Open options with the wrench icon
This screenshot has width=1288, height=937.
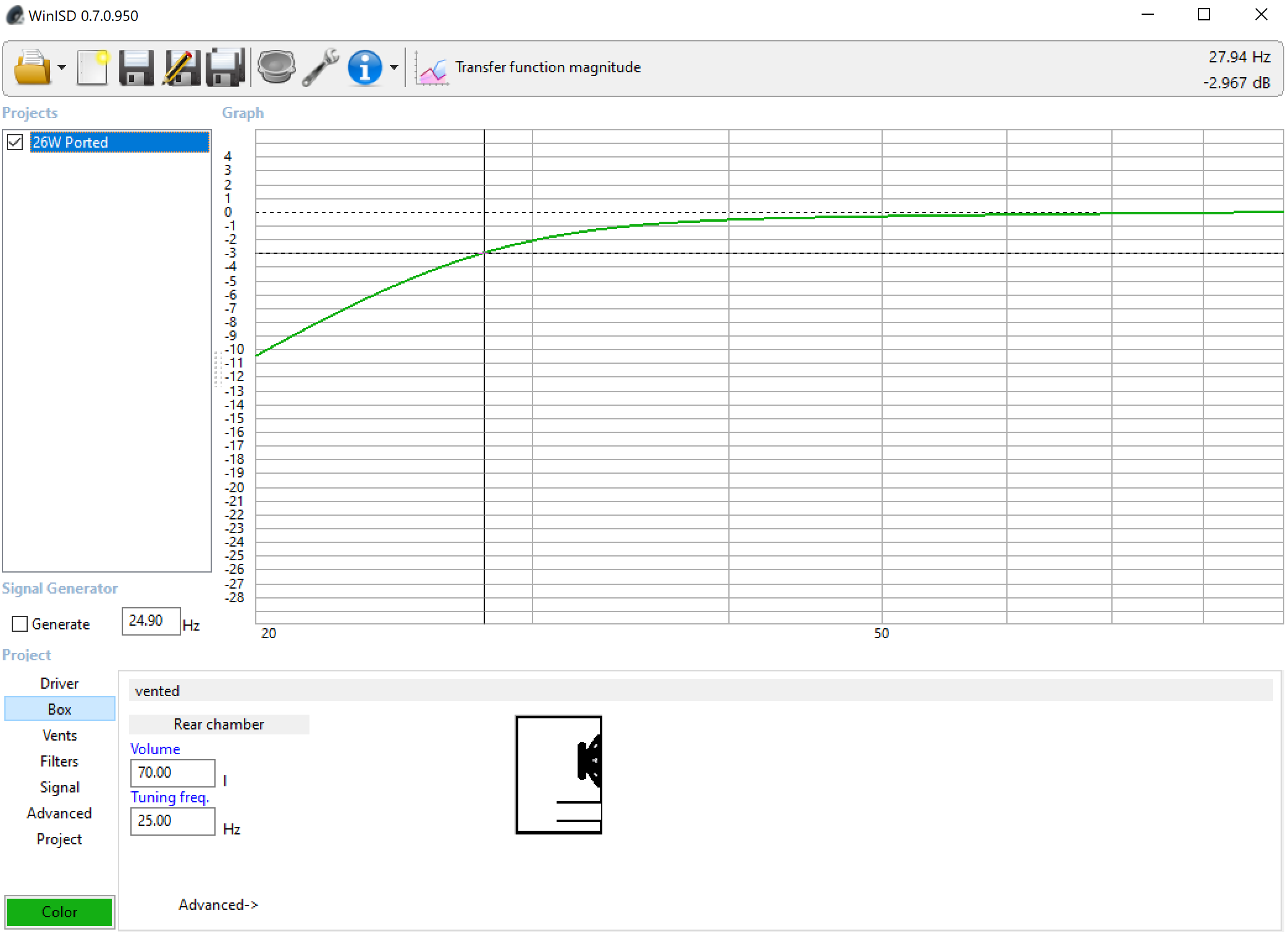click(x=321, y=67)
